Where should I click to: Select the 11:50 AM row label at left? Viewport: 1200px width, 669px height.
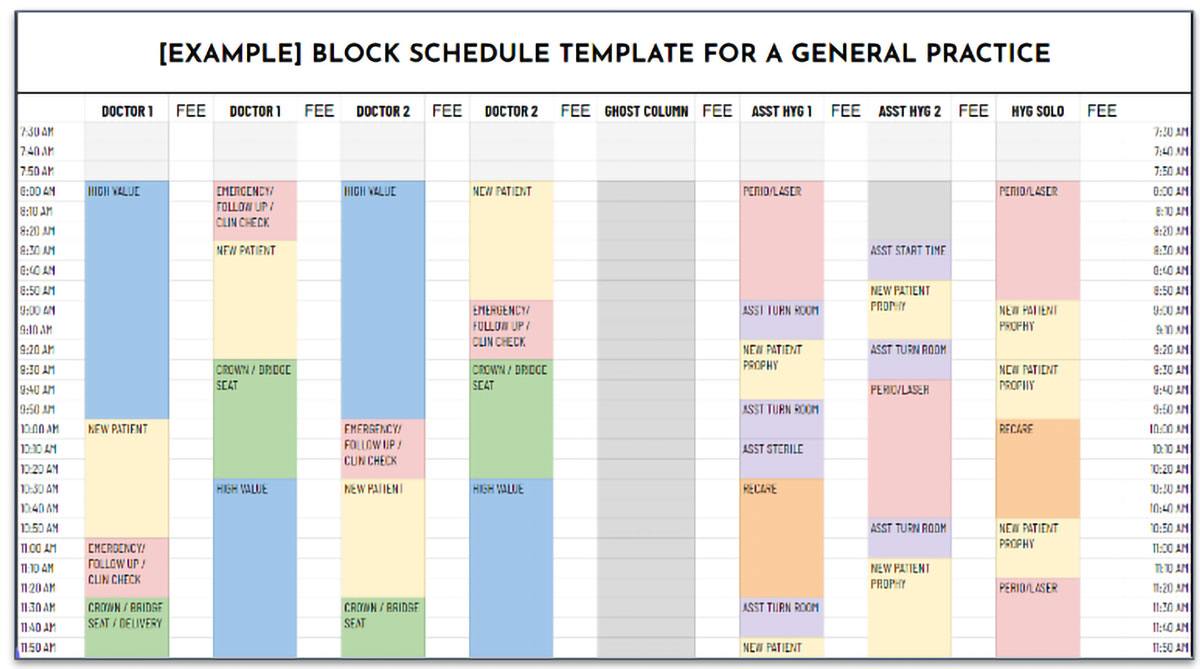(x=38, y=648)
